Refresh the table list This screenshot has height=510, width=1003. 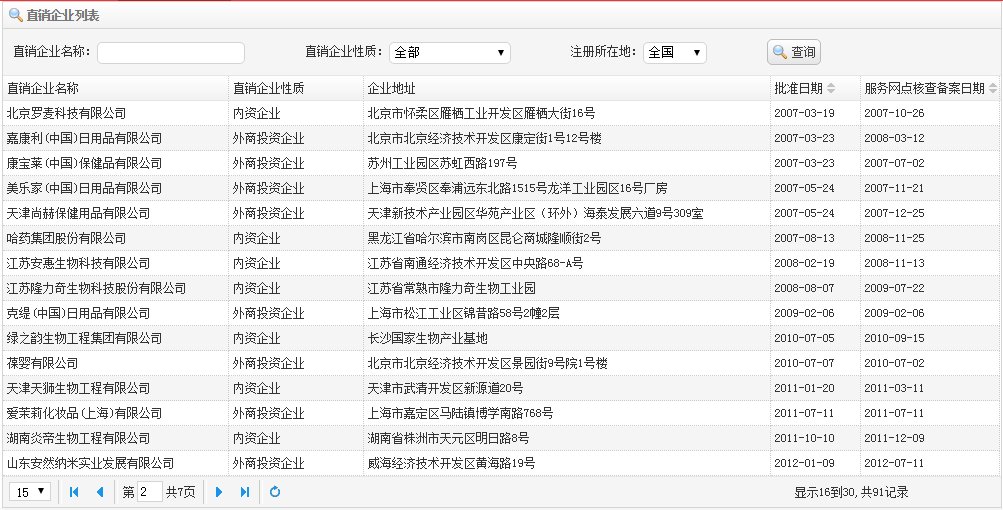275,492
